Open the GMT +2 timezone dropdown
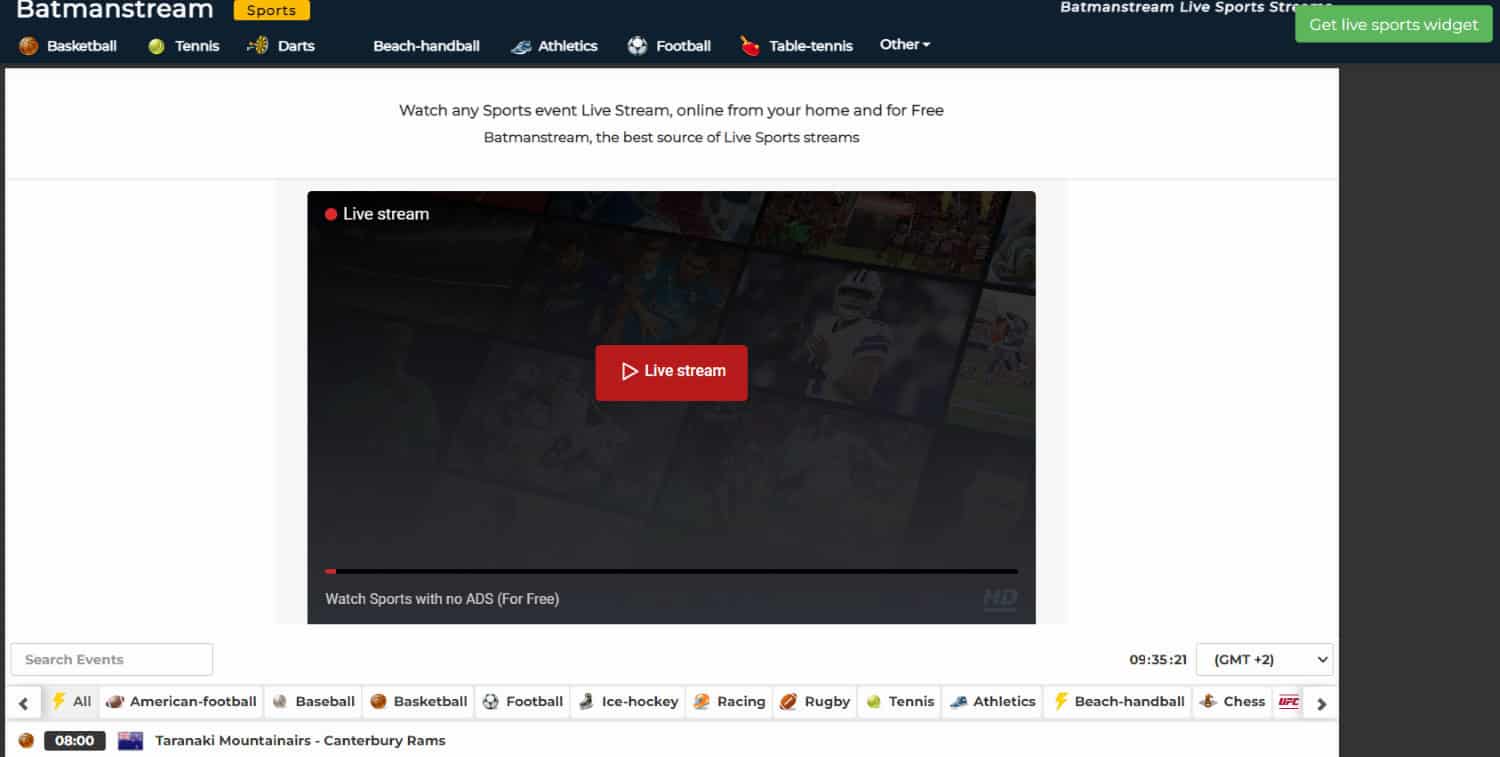 pos(1265,660)
